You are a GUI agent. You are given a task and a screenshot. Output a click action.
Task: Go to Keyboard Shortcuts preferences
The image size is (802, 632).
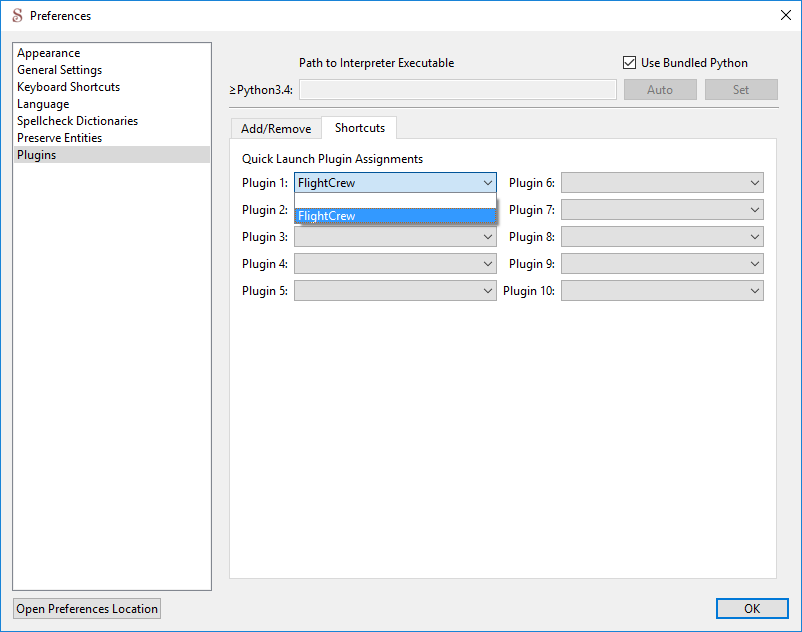tap(68, 87)
